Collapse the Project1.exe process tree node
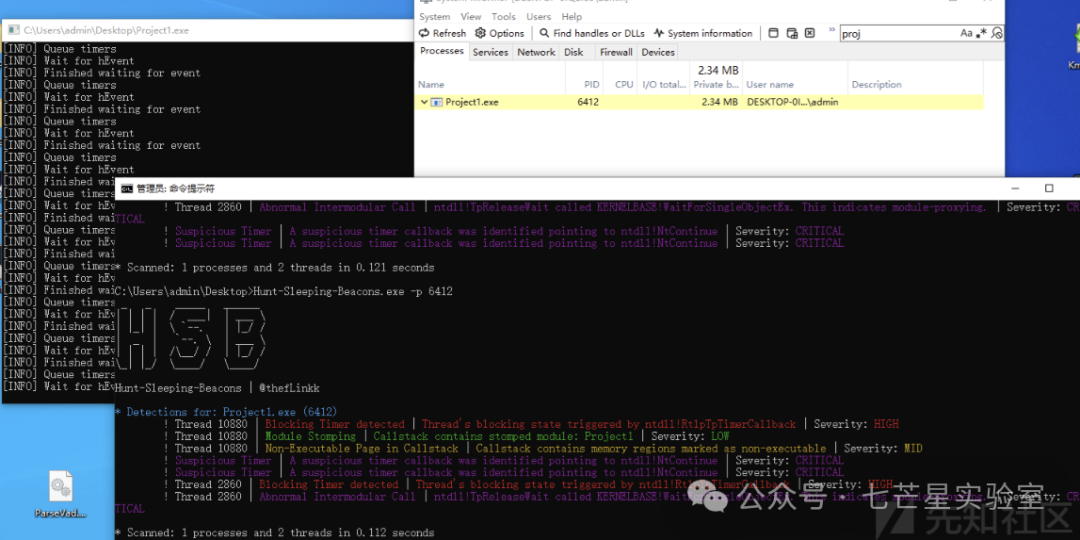The height and width of the screenshot is (540, 1080). (424, 102)
